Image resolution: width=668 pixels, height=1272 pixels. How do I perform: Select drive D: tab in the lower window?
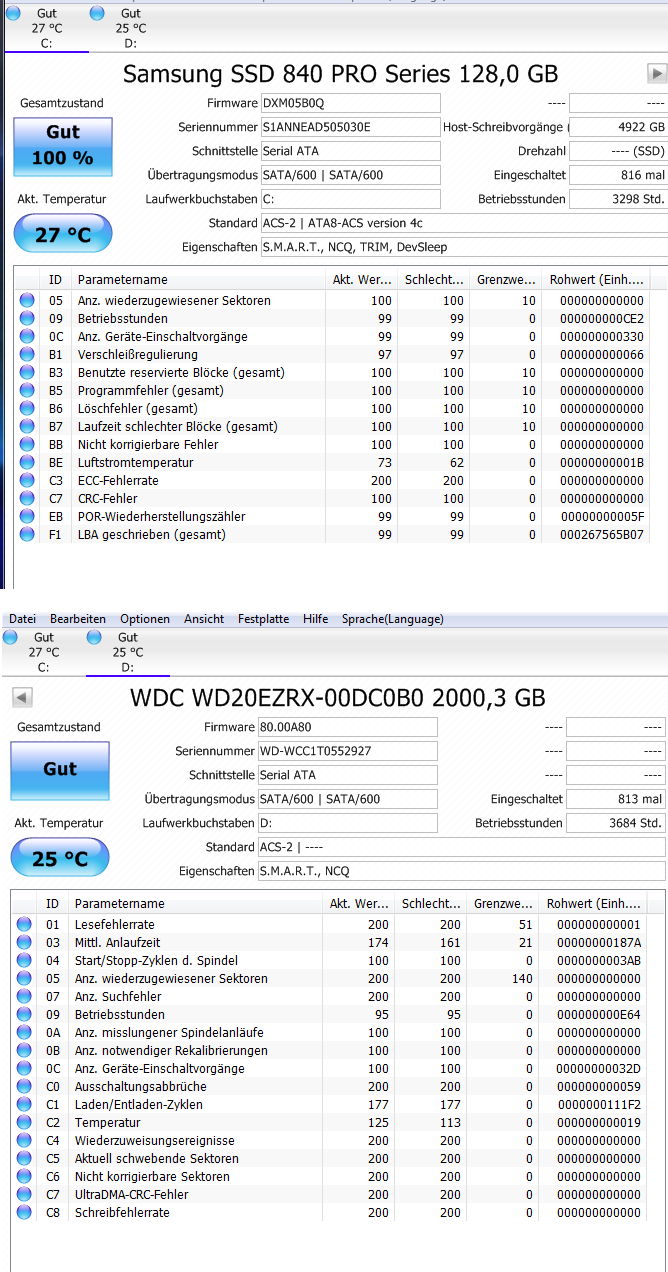[x=127, y=652]
